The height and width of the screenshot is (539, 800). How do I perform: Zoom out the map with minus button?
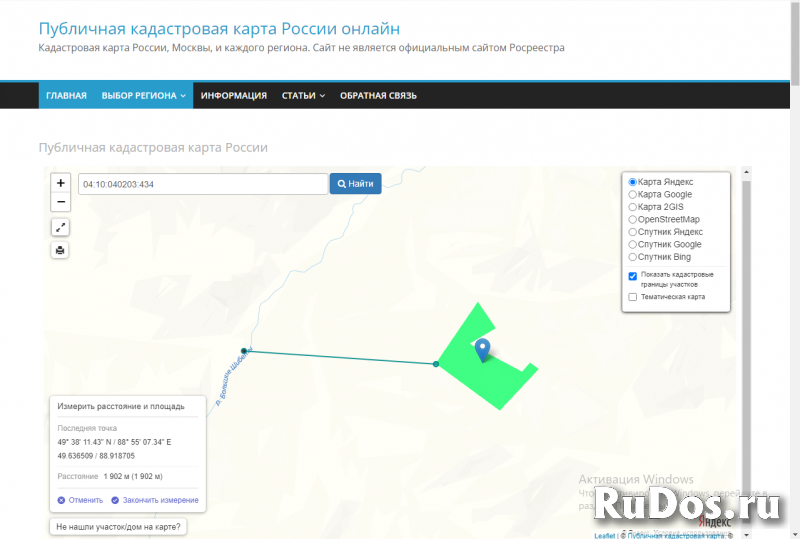61,202
